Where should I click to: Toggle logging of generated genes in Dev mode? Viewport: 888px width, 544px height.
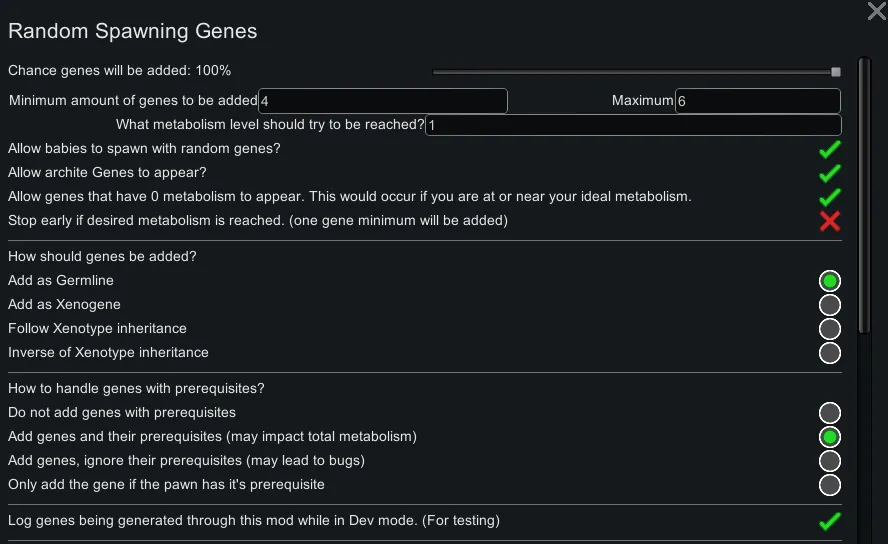(829, 521)
